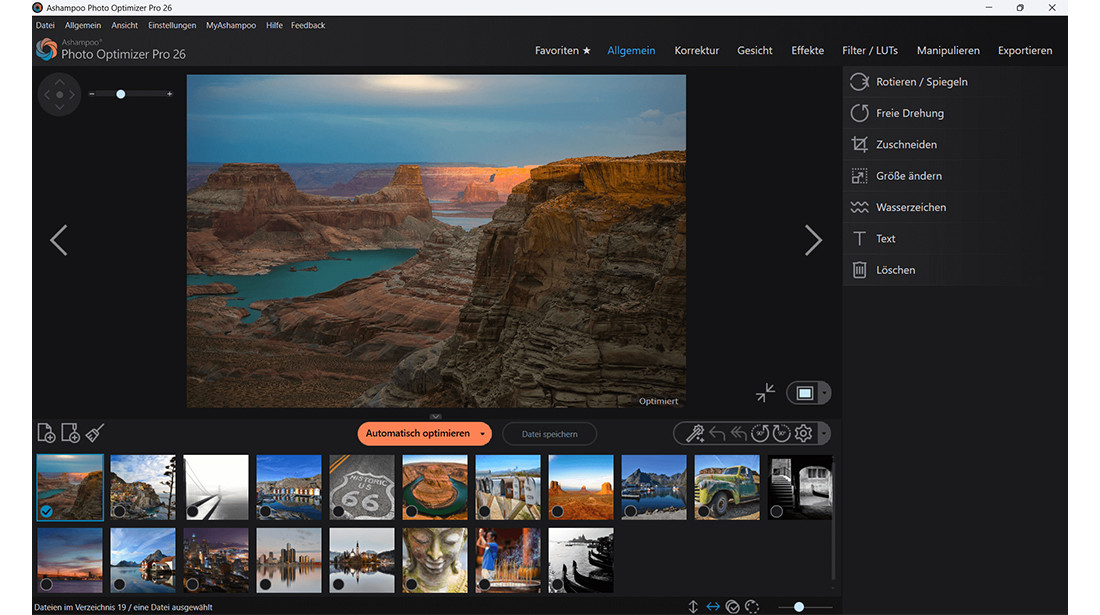Open the Hilfe menu
Viewport: 1100px width, 615px height.
coord(274,25)
